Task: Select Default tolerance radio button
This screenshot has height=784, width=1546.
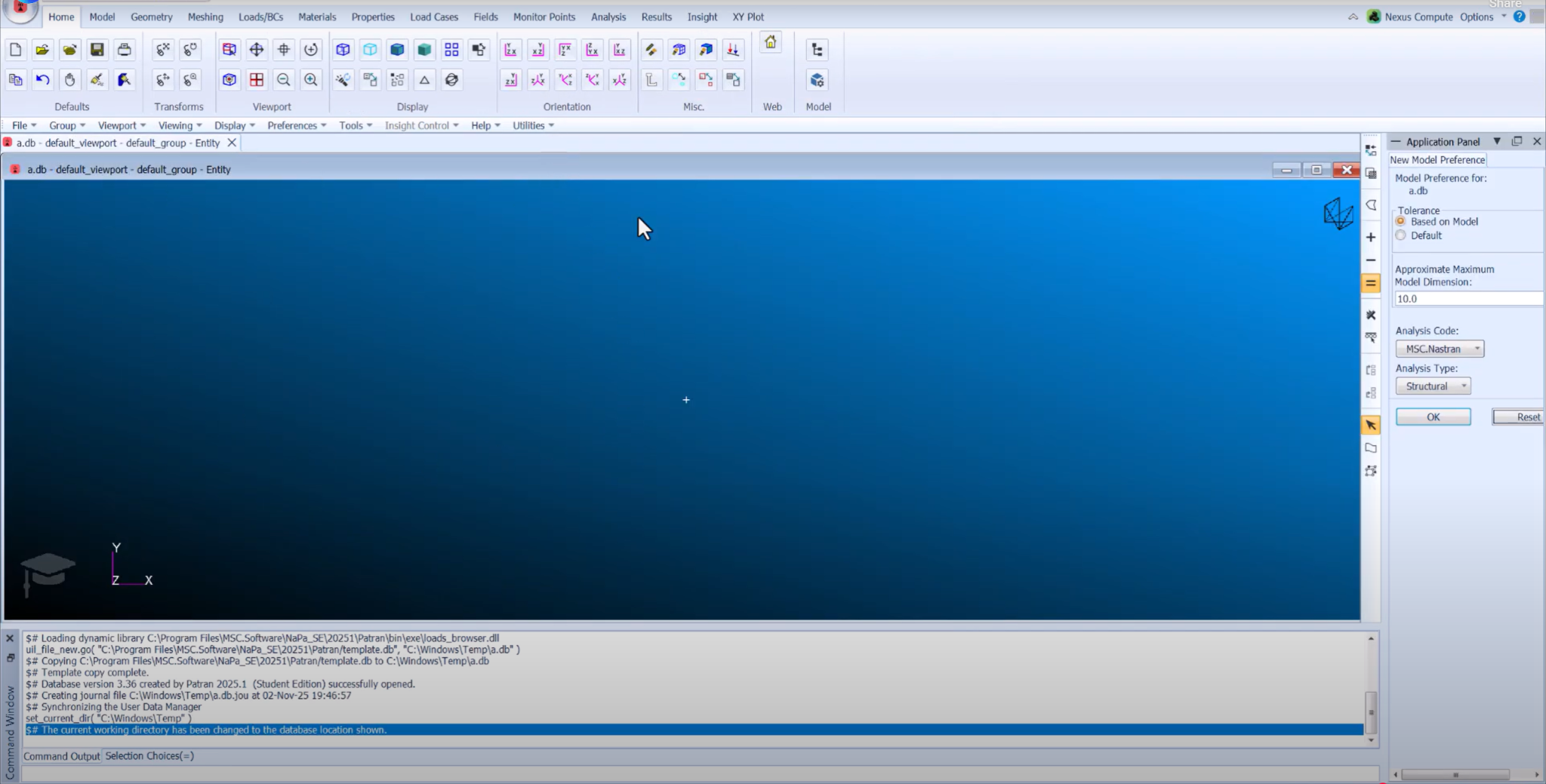Action: (1401, 235)
